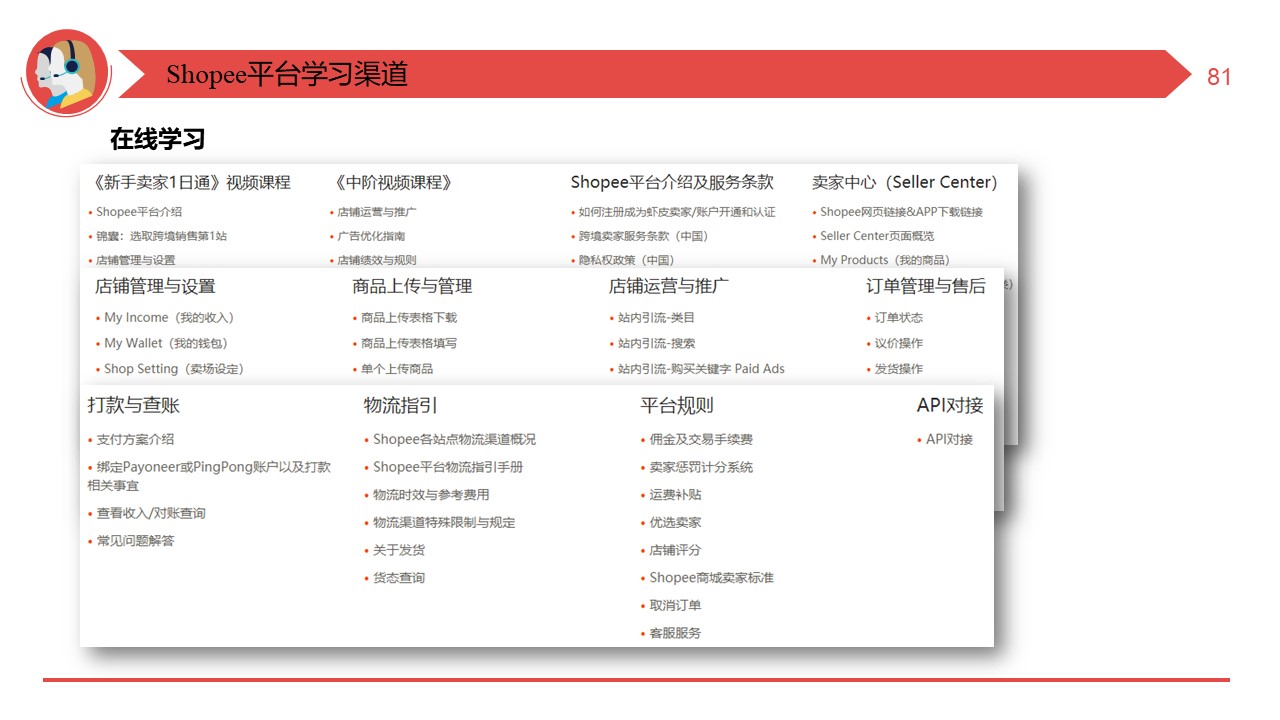1280x720 pixels.
Task: Open the 常见问题解答 link
Action: click(136, 541)
